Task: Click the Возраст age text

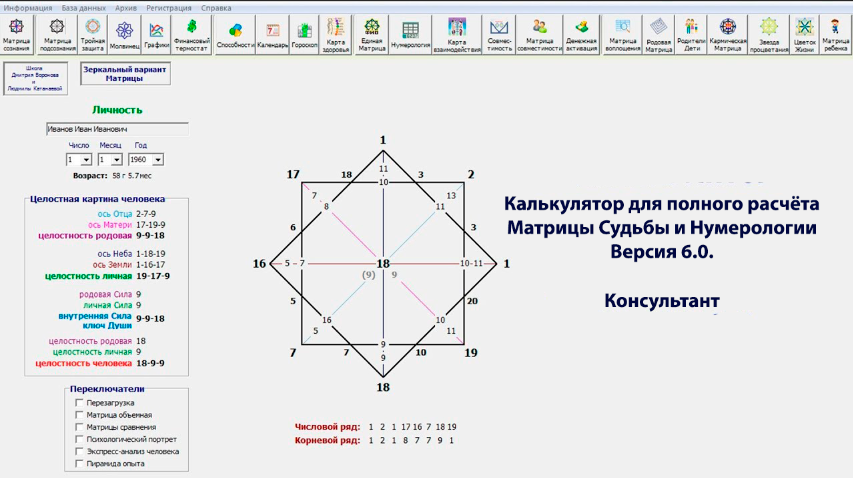Action: point(112,176)
